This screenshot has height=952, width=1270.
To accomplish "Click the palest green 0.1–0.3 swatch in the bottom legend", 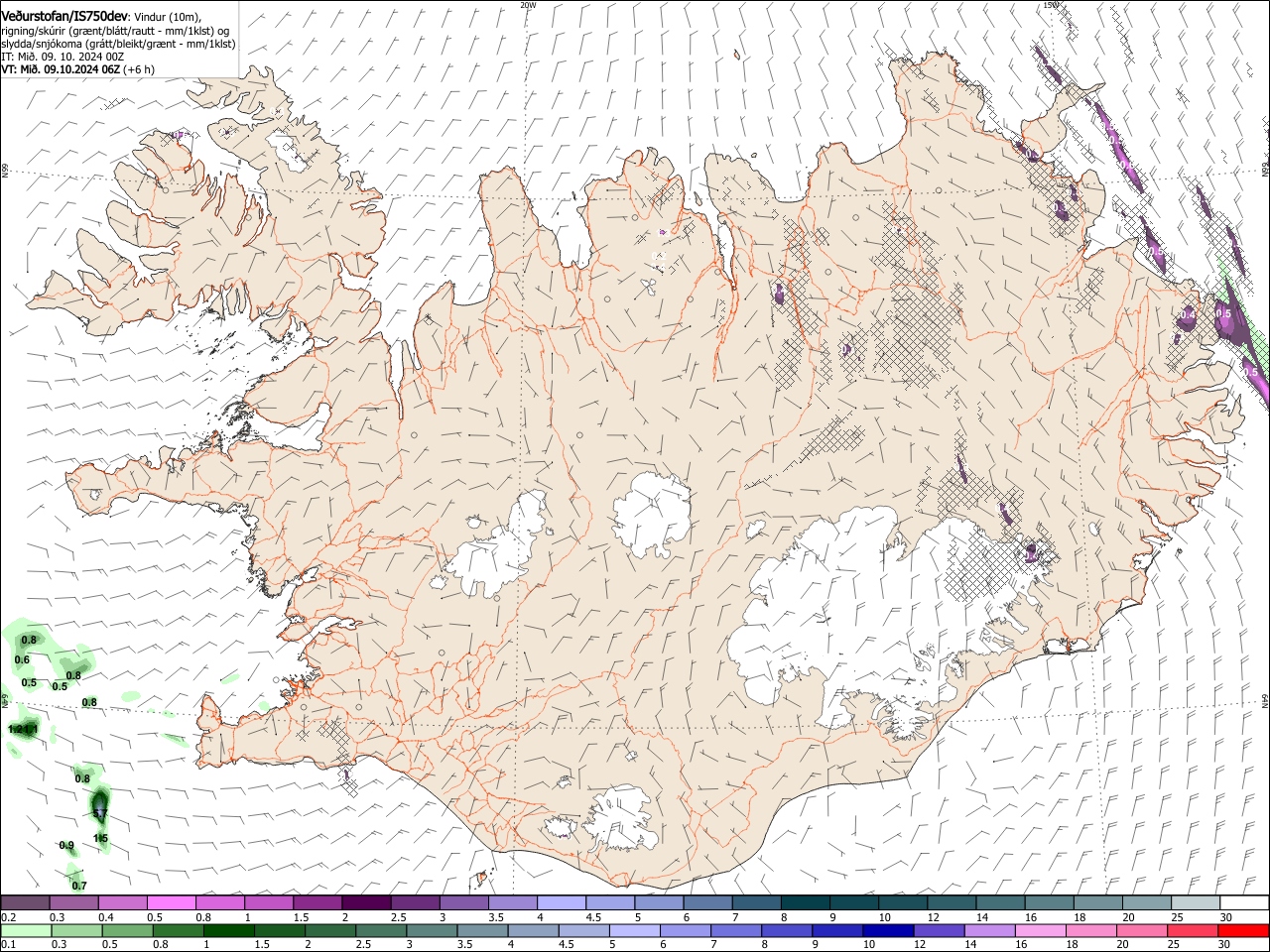I will (x=27, y=930).
